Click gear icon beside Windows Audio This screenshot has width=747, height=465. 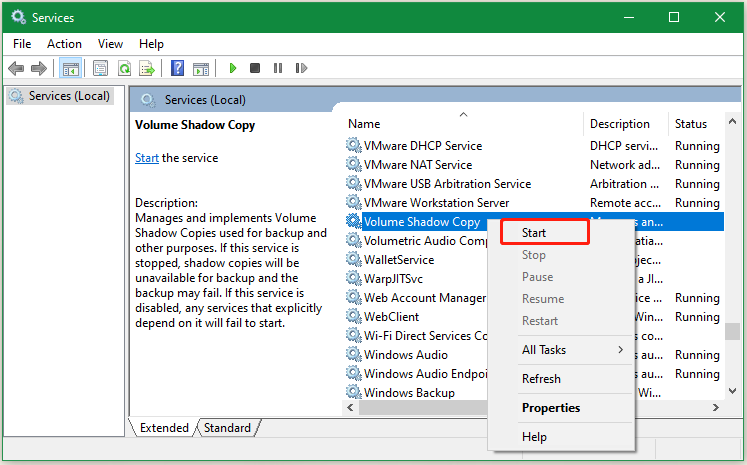[x=353, y=354]
